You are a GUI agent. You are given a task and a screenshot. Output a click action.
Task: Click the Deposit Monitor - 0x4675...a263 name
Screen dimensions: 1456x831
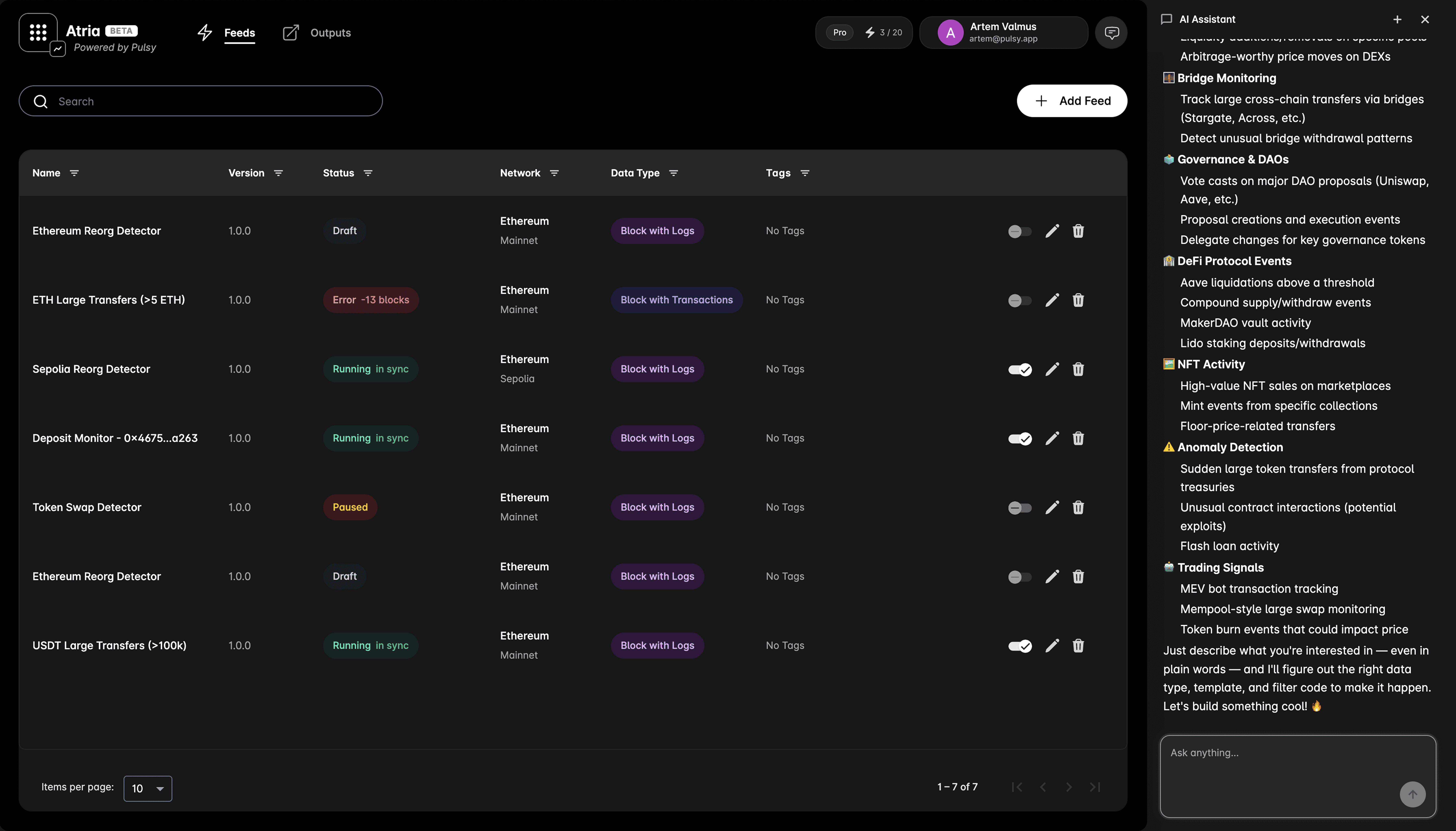(115, 438)
